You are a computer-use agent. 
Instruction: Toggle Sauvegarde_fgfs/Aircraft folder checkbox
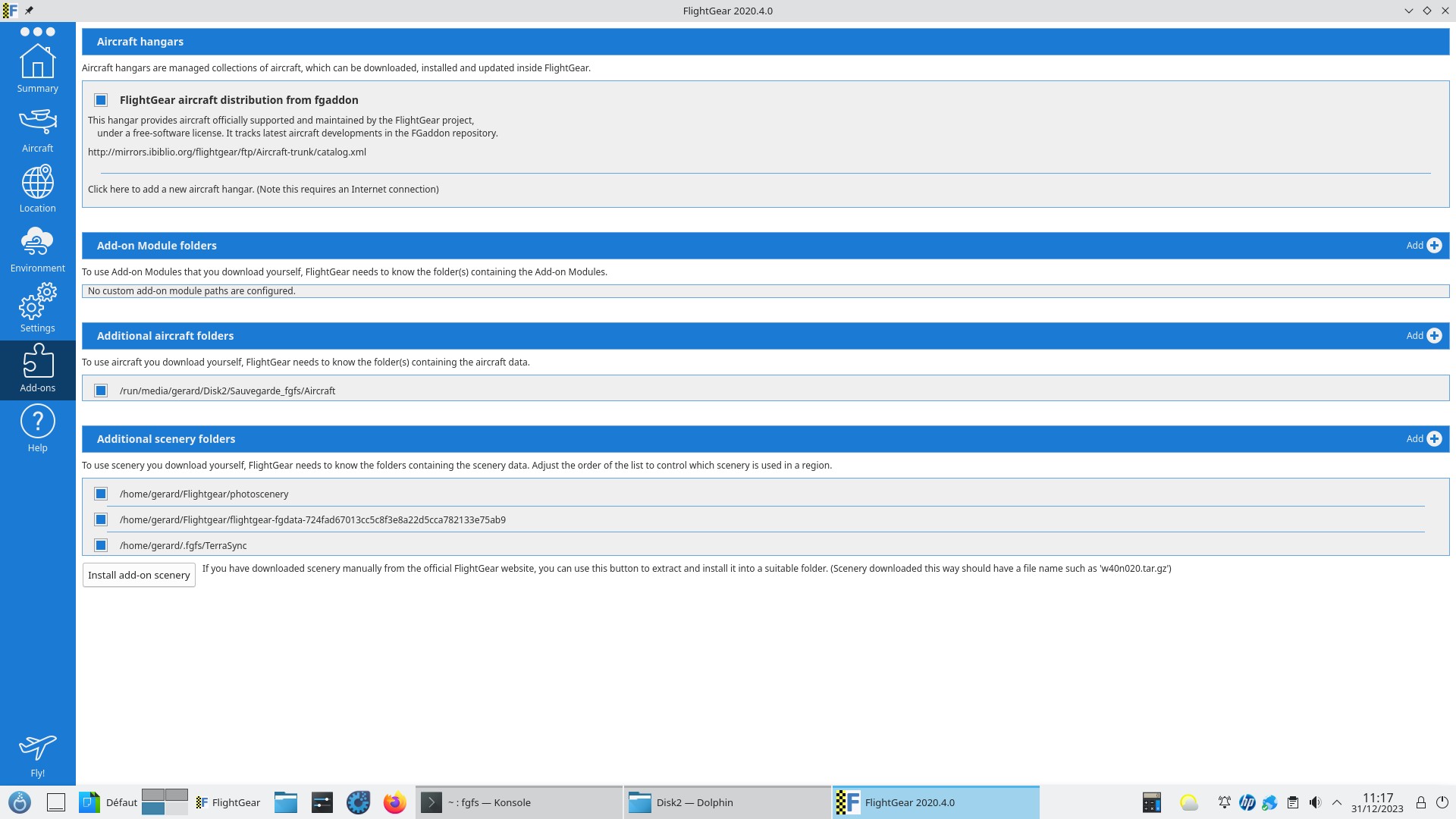[x=101, y=391]
